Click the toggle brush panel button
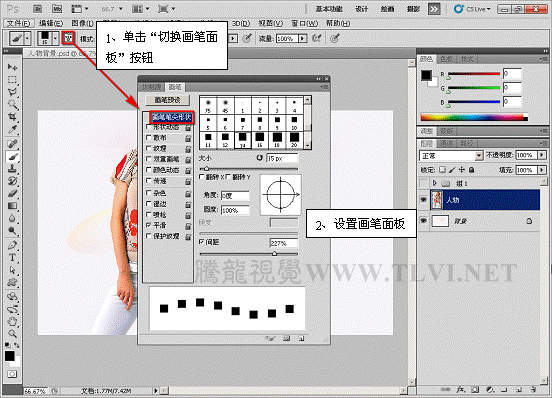 click(68, 38)
